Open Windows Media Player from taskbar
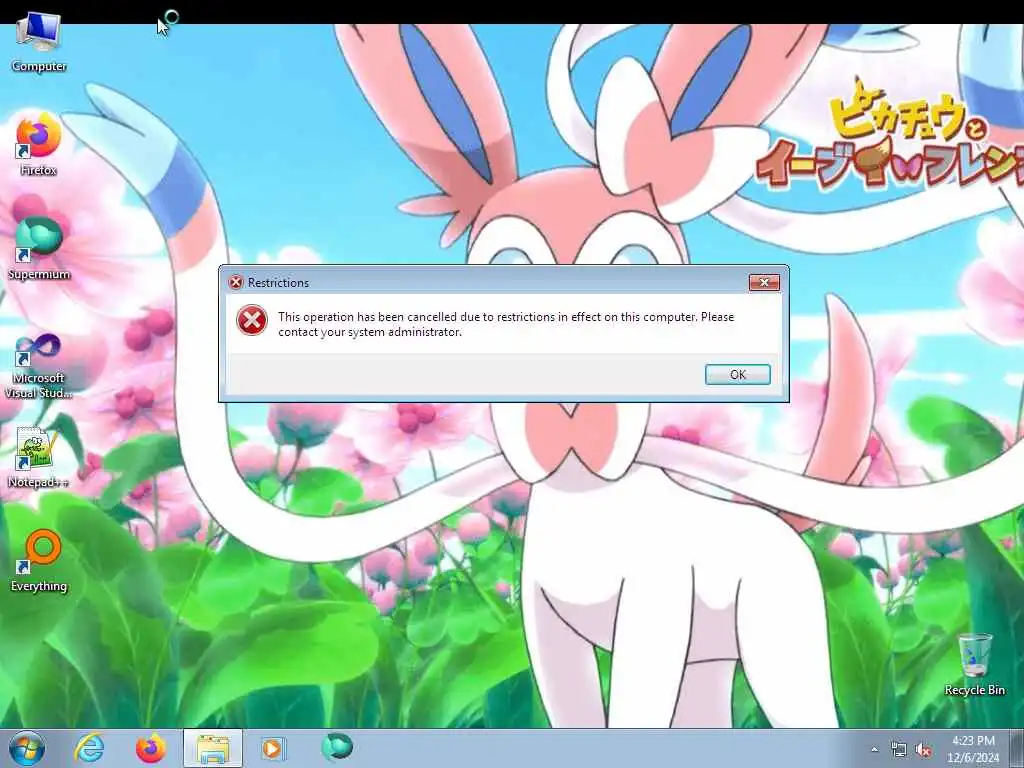 (272, 748)
